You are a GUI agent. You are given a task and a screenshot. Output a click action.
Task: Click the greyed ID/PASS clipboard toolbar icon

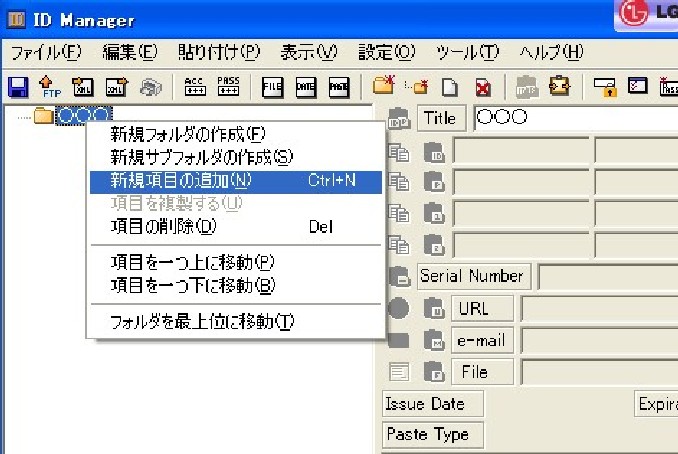(x=527, y=87)
